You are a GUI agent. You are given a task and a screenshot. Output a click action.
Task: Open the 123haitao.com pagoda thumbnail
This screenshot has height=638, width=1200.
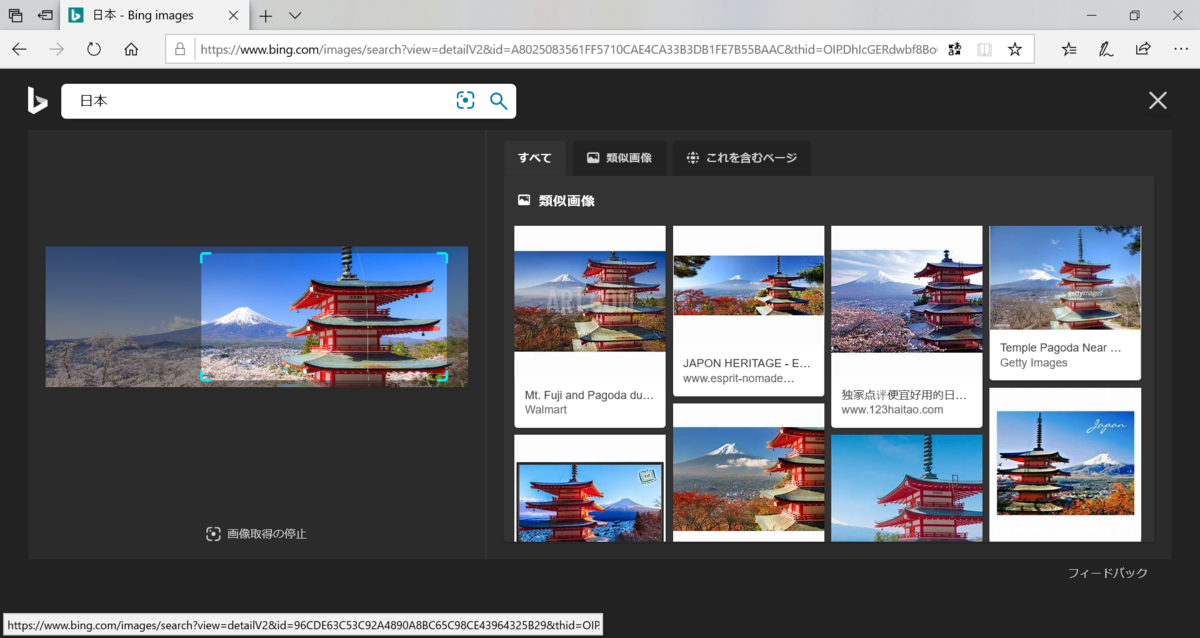click(907, 301)
